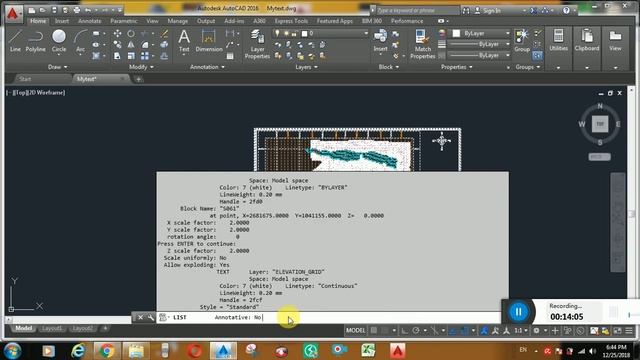Activate the Scale tool in Modify panel

point(131,56)
